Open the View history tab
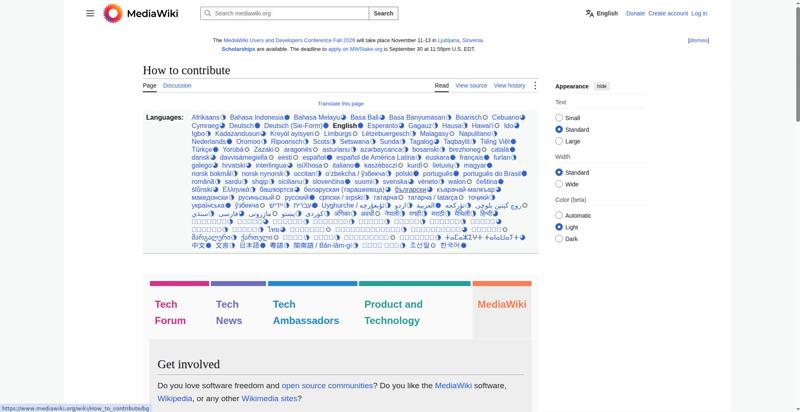The image size is (800, 412). [509, 86]
